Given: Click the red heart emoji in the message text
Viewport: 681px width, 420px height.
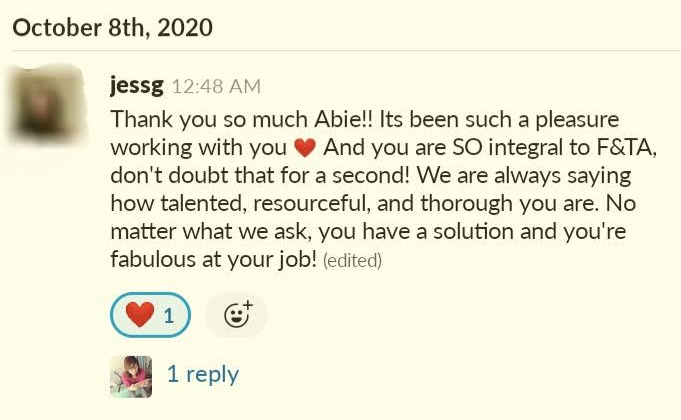Looking at the screenshot, I should [306, 148].
